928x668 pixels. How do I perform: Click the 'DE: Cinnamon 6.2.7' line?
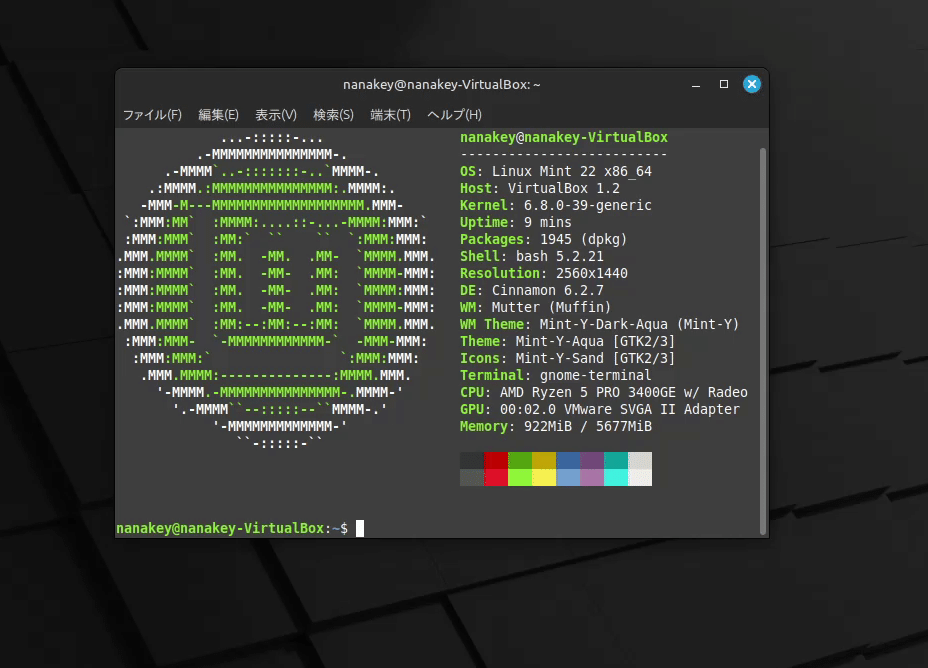click(x=531, y=291)
